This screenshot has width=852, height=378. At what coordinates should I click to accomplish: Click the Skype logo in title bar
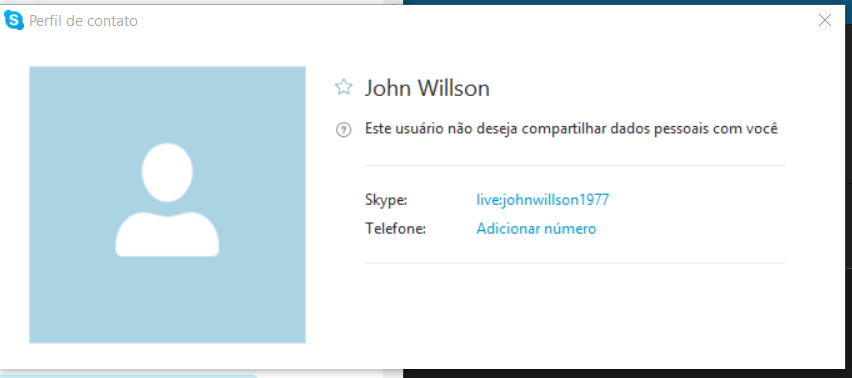point(14,21)
